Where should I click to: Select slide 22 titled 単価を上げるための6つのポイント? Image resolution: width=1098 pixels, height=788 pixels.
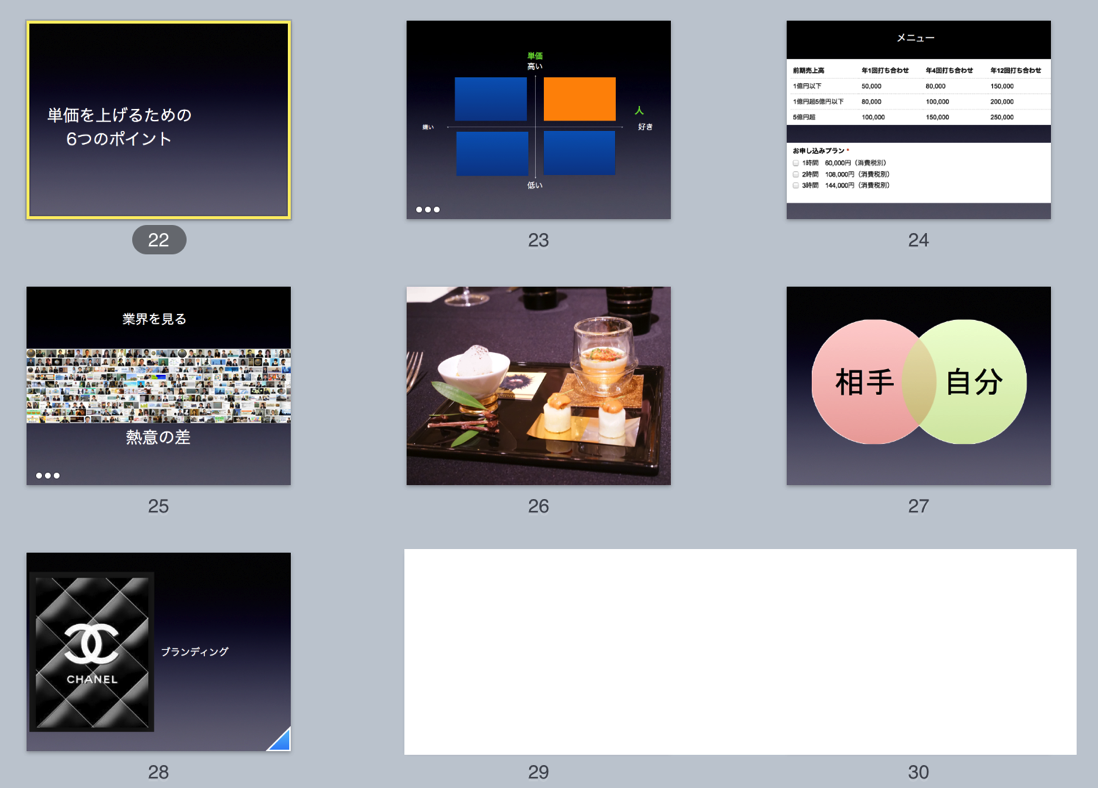pyautogui.click(x=158, y=120)
